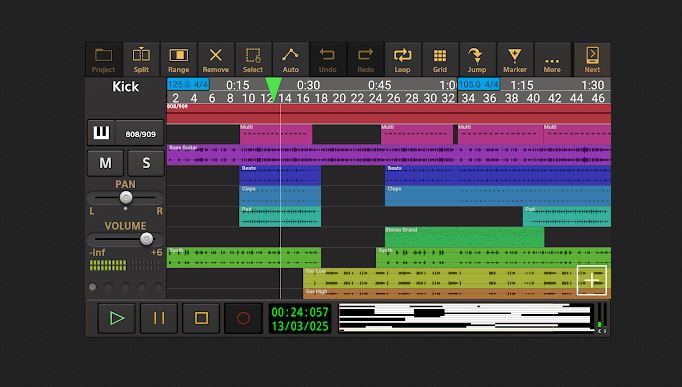Select the Split tool
The width and height of the screenshot is (682, 387).
click(x=141, y=60)
